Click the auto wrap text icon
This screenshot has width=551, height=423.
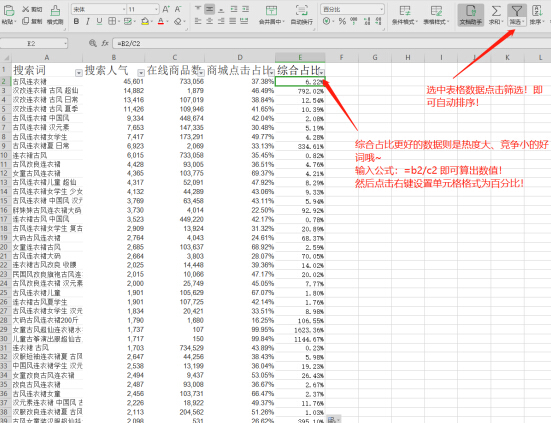pyautogui.click(x=302, y=11)
